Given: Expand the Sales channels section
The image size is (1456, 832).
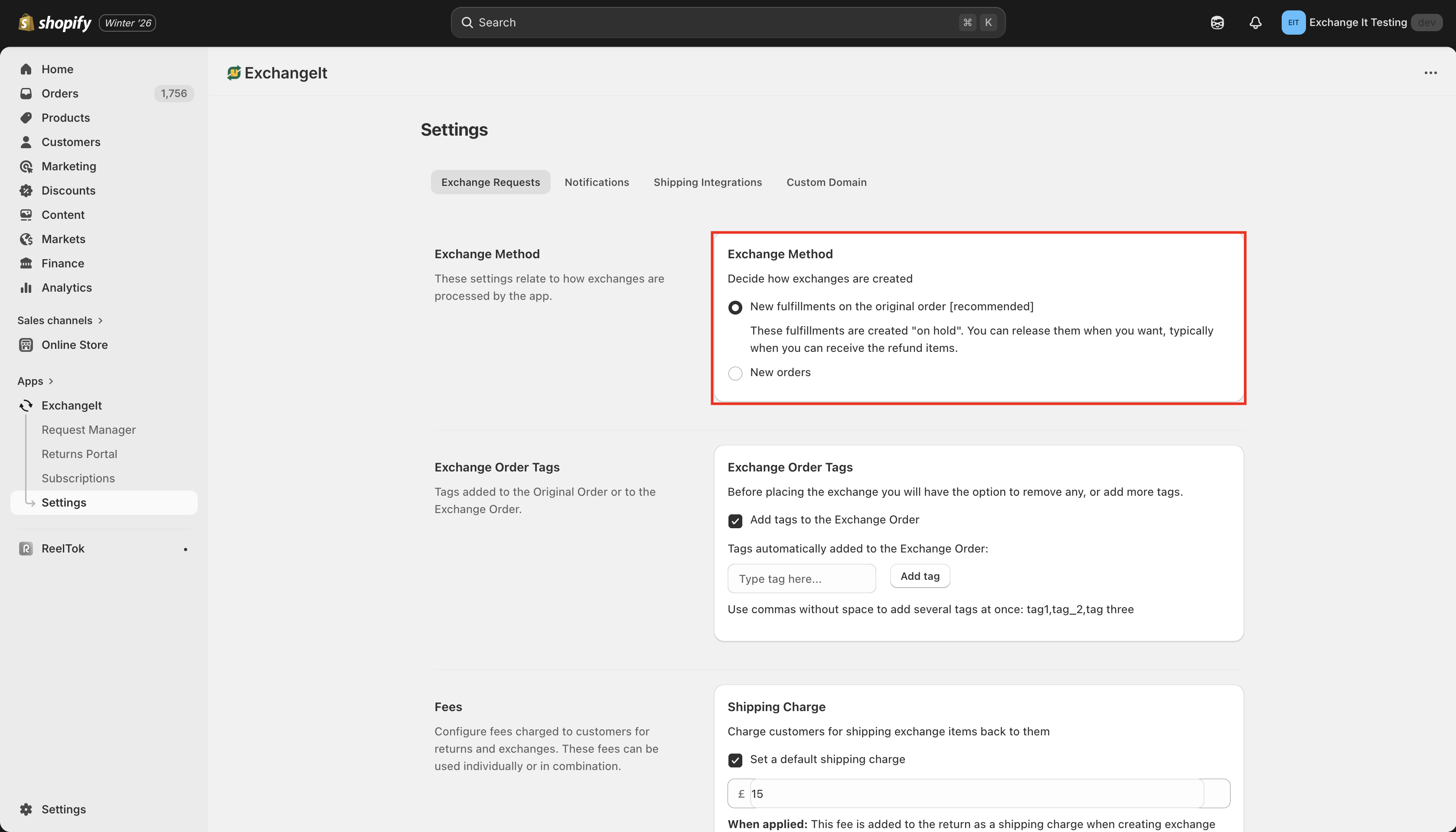Looking at the screenshot, I should click(100, 321).
